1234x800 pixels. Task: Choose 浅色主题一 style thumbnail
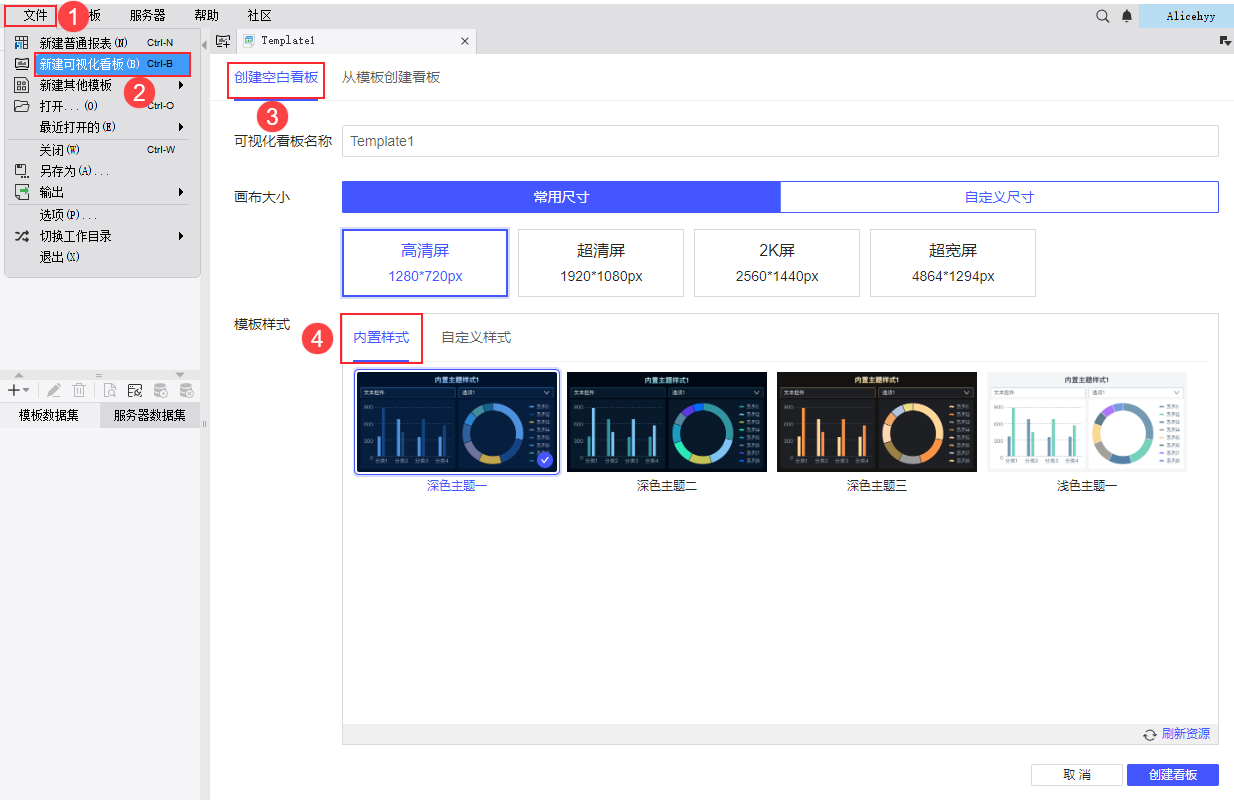[1087, 421]
